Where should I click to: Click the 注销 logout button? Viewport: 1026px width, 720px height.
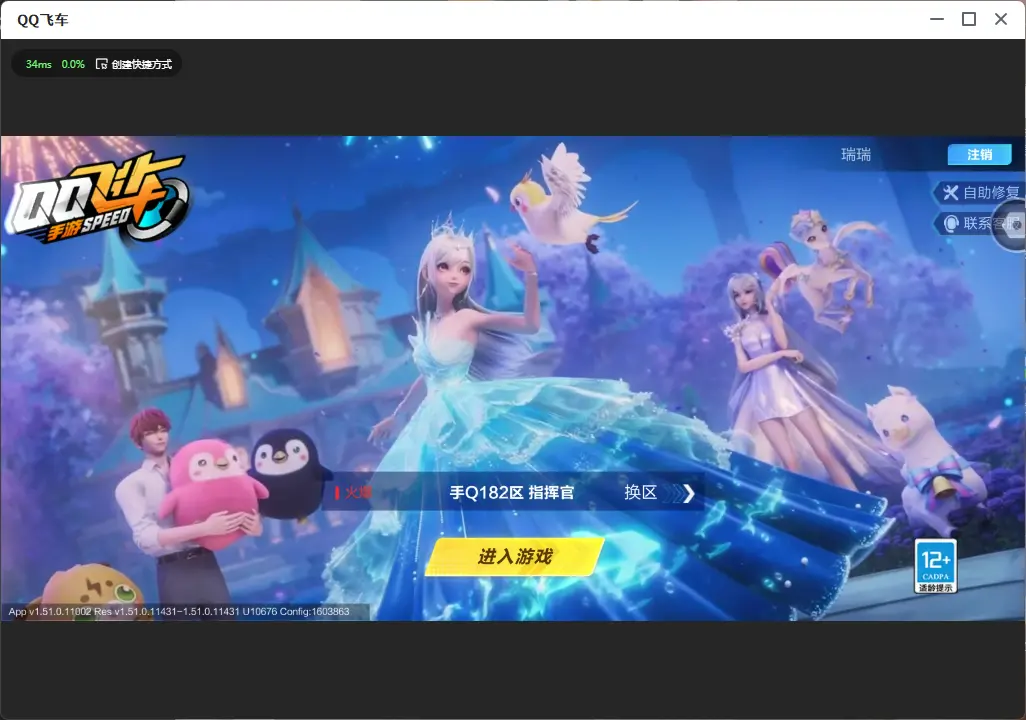(x=980, y=154)
